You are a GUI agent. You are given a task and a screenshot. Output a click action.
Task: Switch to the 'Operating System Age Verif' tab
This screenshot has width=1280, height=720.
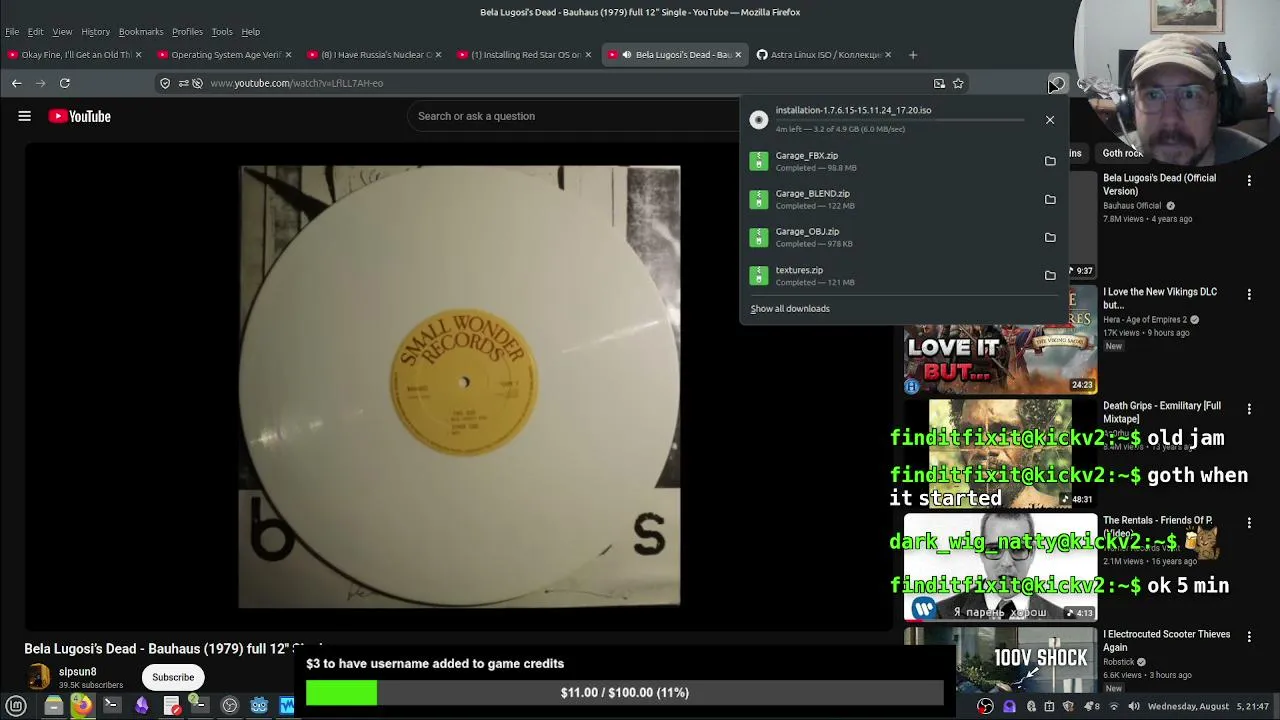pos(225,55)
